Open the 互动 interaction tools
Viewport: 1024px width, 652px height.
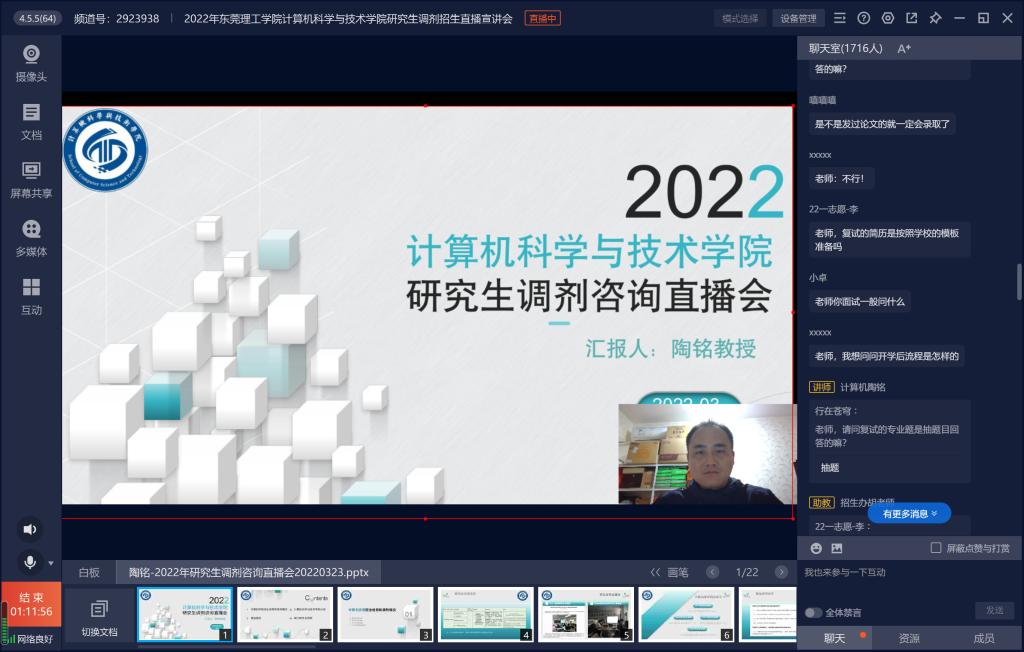point(31,295)
